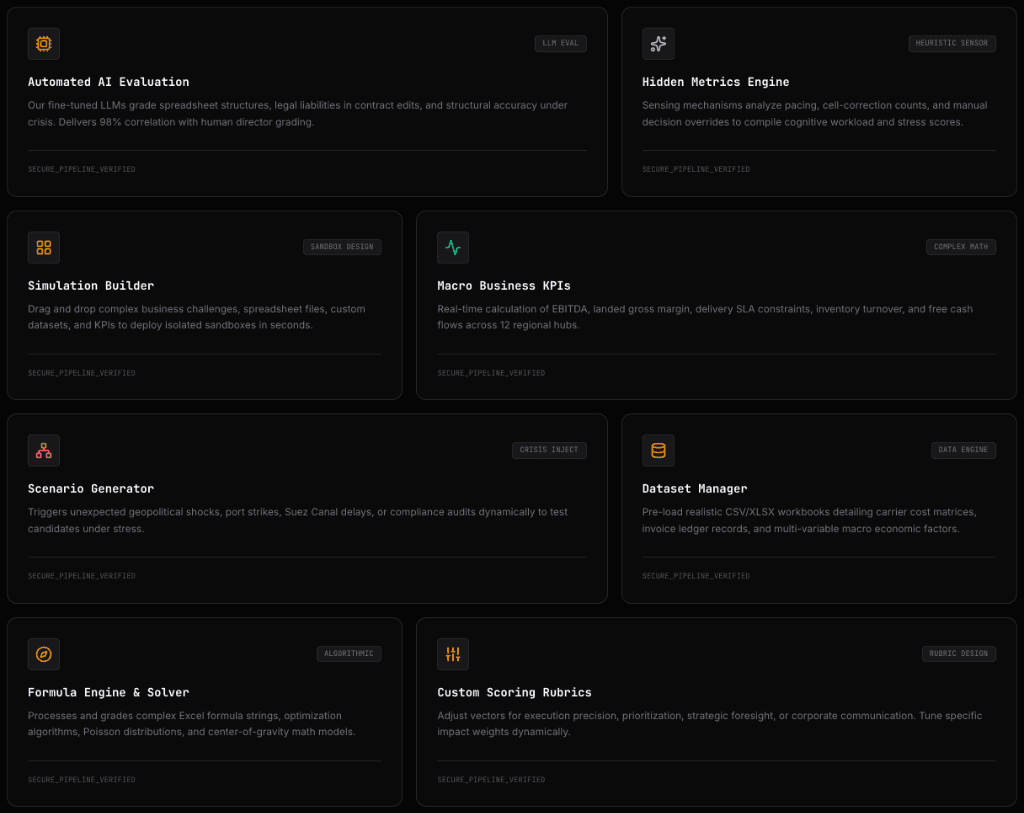Select the Dataset Manager database icon
The width and height of the screenshot is (1024, 813).
[x=658, y=451]
